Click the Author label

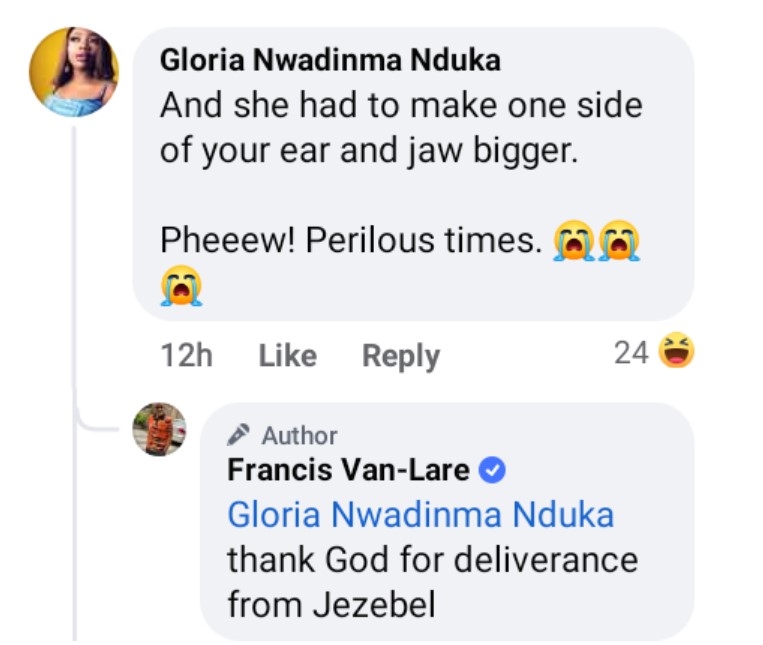coord(299,435)
